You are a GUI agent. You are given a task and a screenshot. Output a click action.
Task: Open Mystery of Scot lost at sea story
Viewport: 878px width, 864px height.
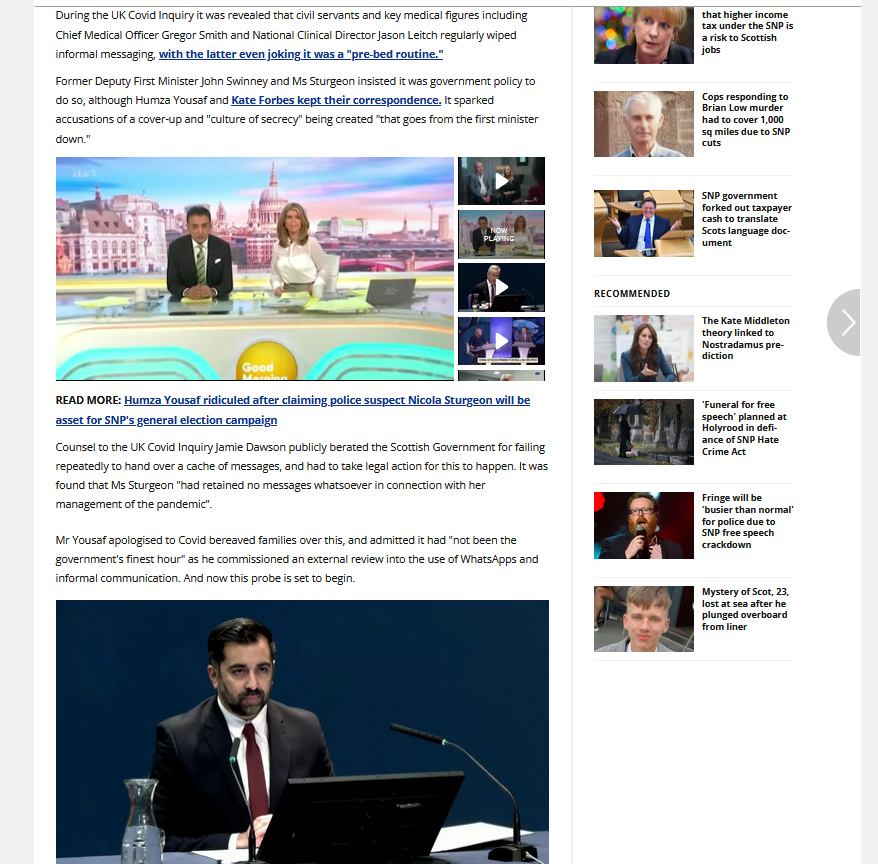[745, 609]
